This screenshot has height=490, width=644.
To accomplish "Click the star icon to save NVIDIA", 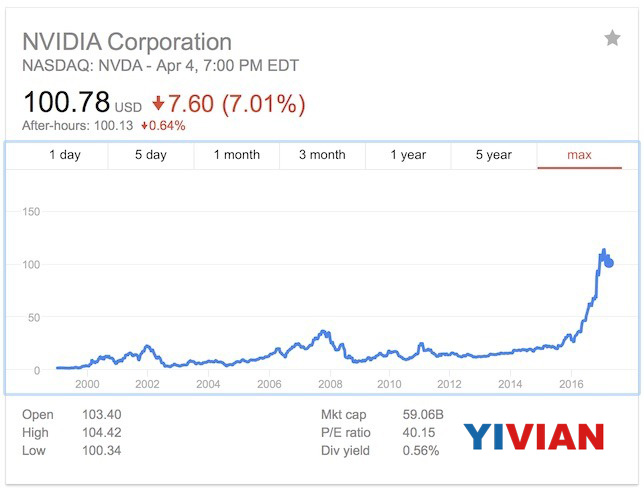I will (612, 38).
